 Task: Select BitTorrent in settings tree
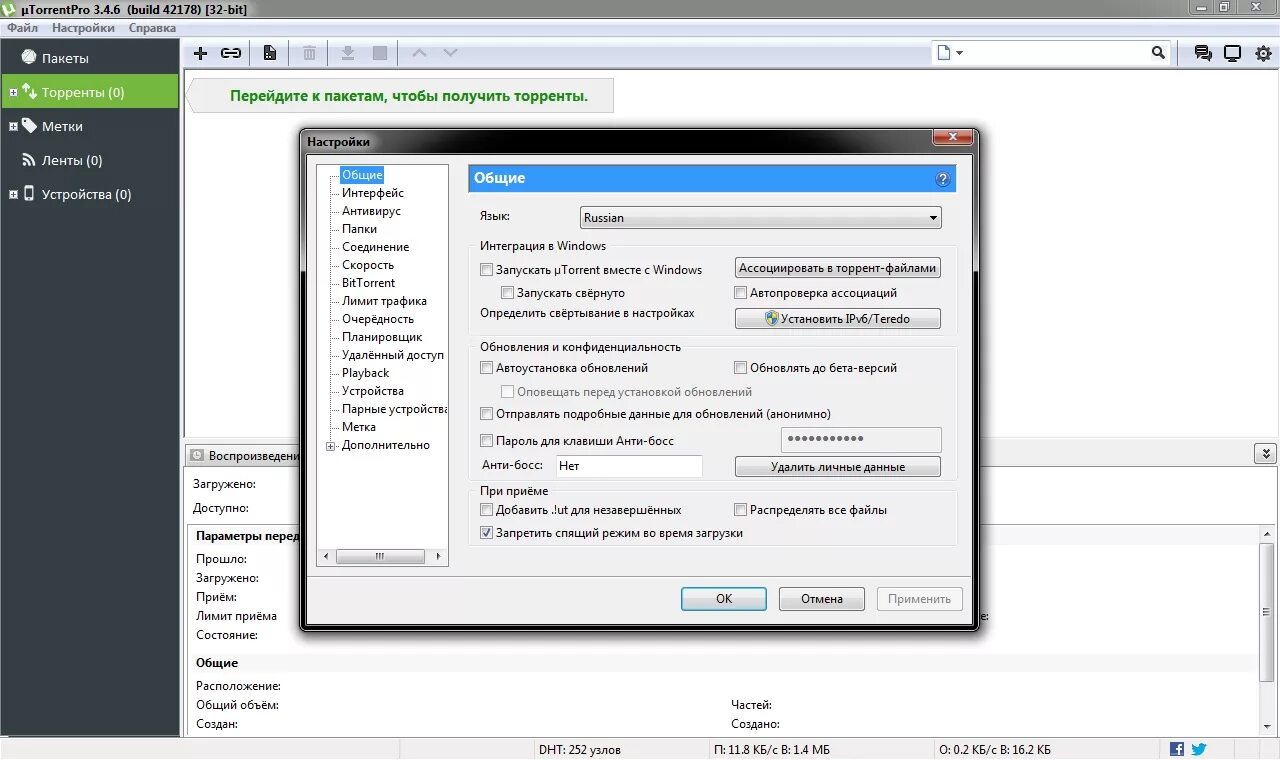pyautogui.click(x=368, y=283)
